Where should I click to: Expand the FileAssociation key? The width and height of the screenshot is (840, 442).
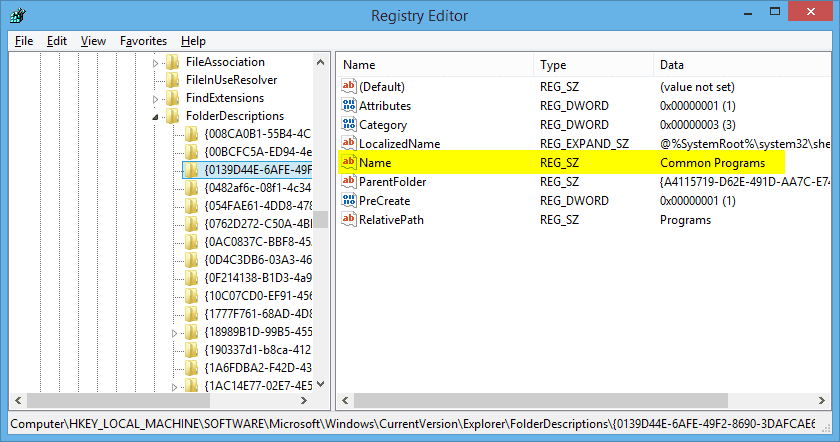(155, 63)
